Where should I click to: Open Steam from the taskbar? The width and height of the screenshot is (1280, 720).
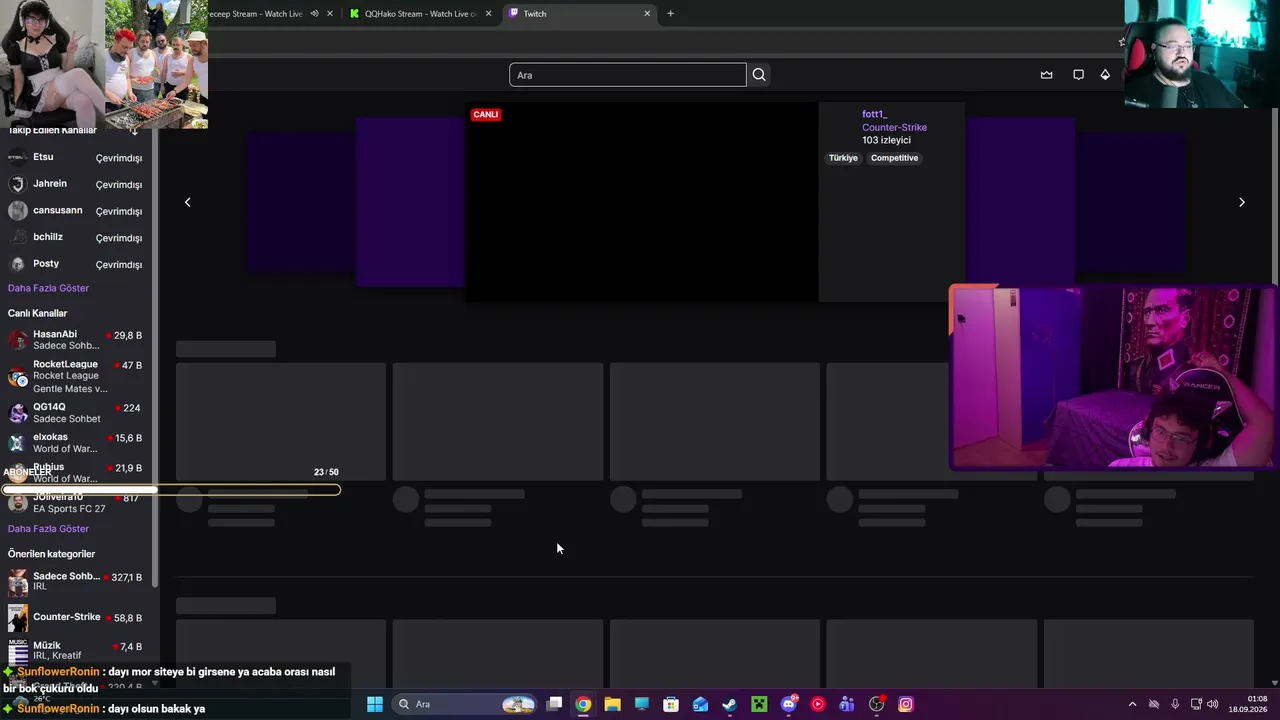(730, 704)
